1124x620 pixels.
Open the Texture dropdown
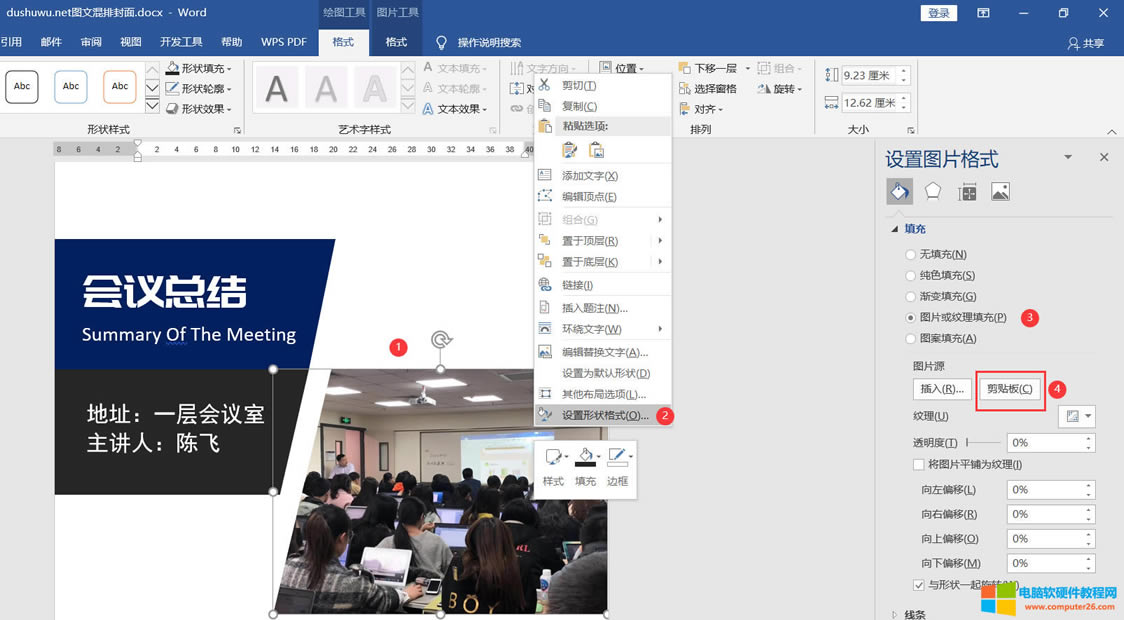[1077, 416]
